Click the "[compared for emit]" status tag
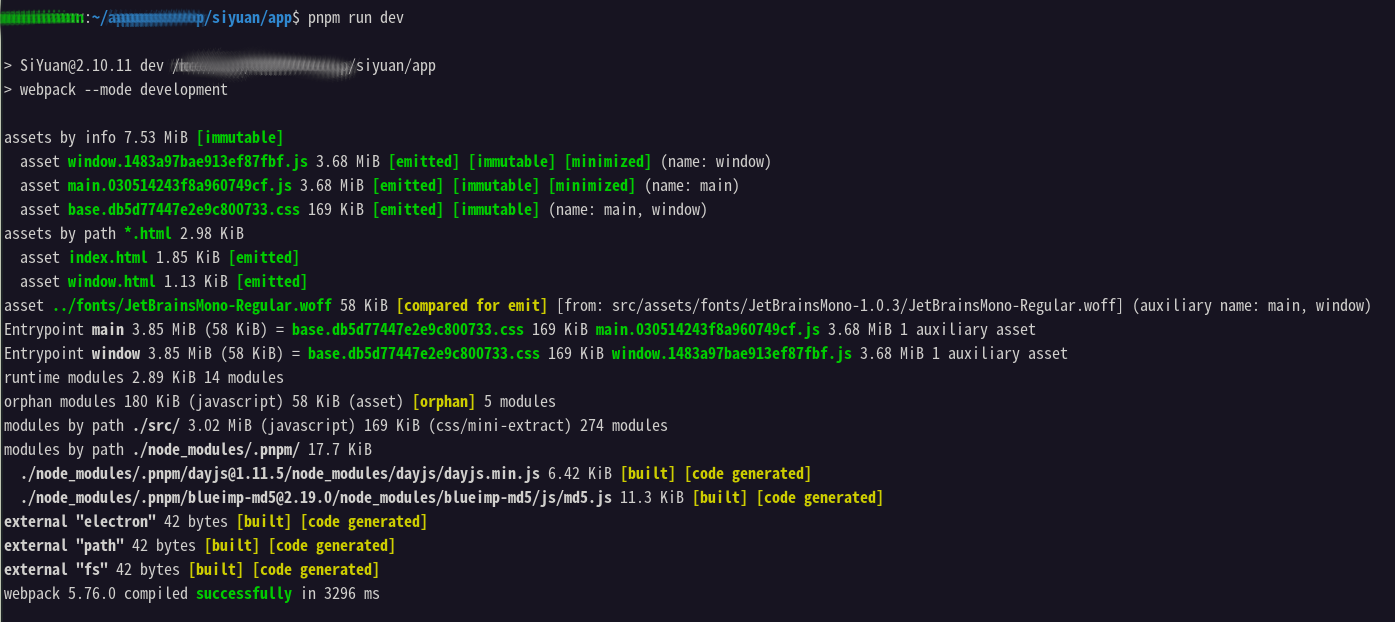Viewport: 1395px width, 622px height. pos(471,306)
